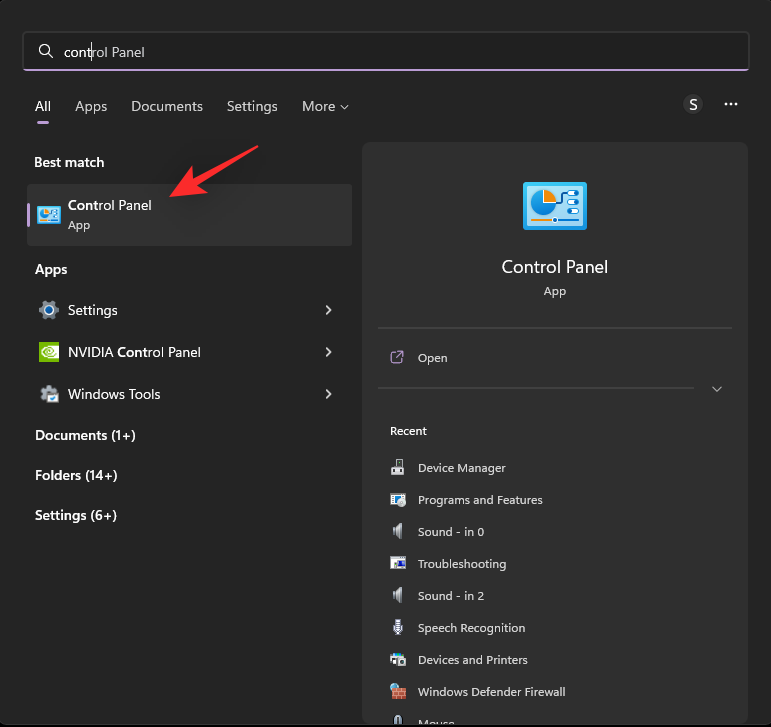Click inside the search text field
Viewport: 771px width, 727px height.
pos(400,52)
